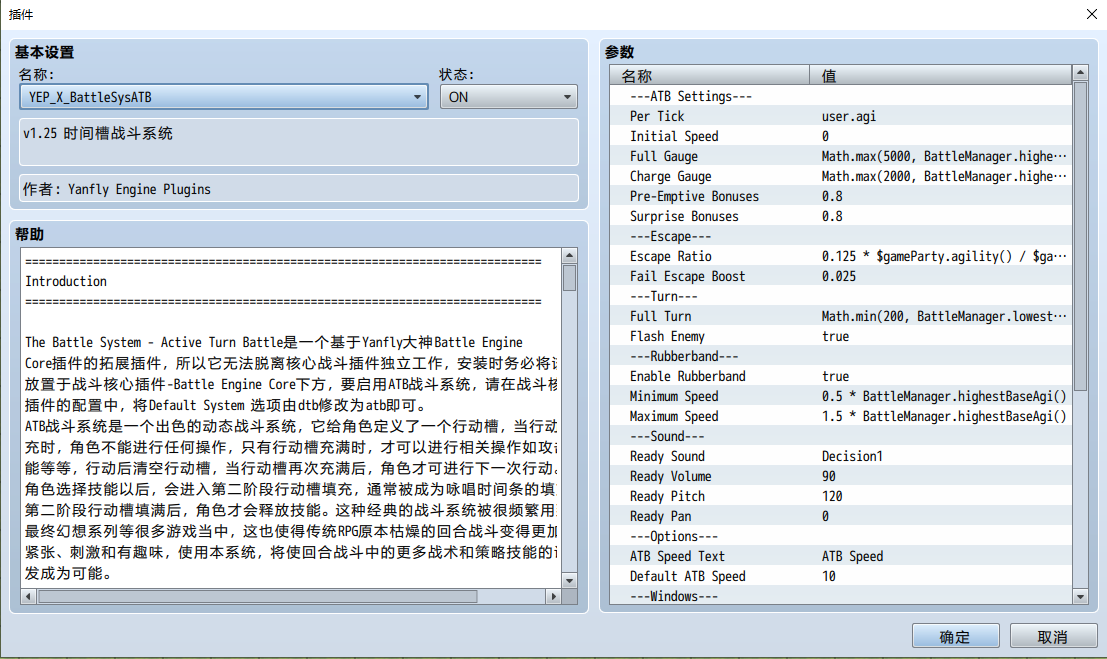1107x659 pixels.
Task: Select the Escape Ratio parameter row
Action: (x=841, y=256)
